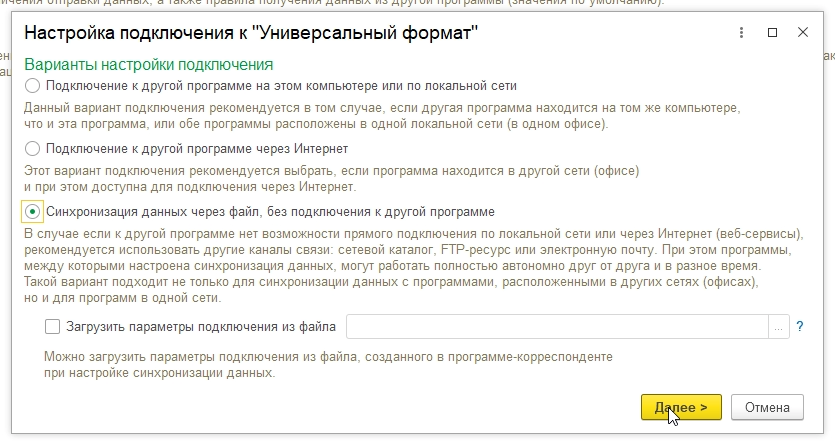The width and height of the screenshot is (835, 448).
Task: Enable checkbox 'Загрузить параметры подключения из файла'
Action: (53, 326)
